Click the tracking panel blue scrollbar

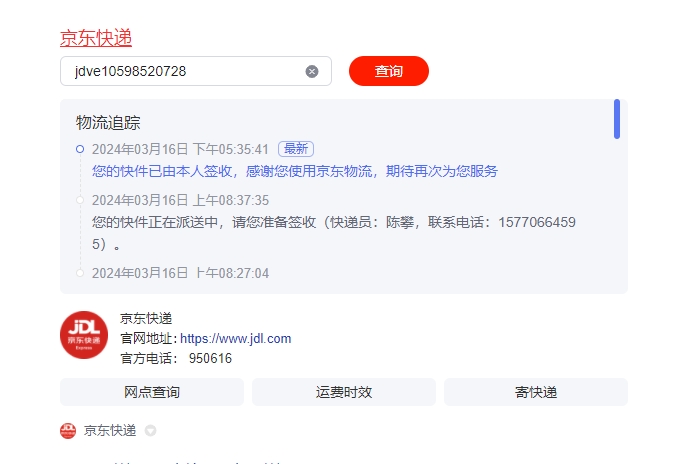[617, 119]
